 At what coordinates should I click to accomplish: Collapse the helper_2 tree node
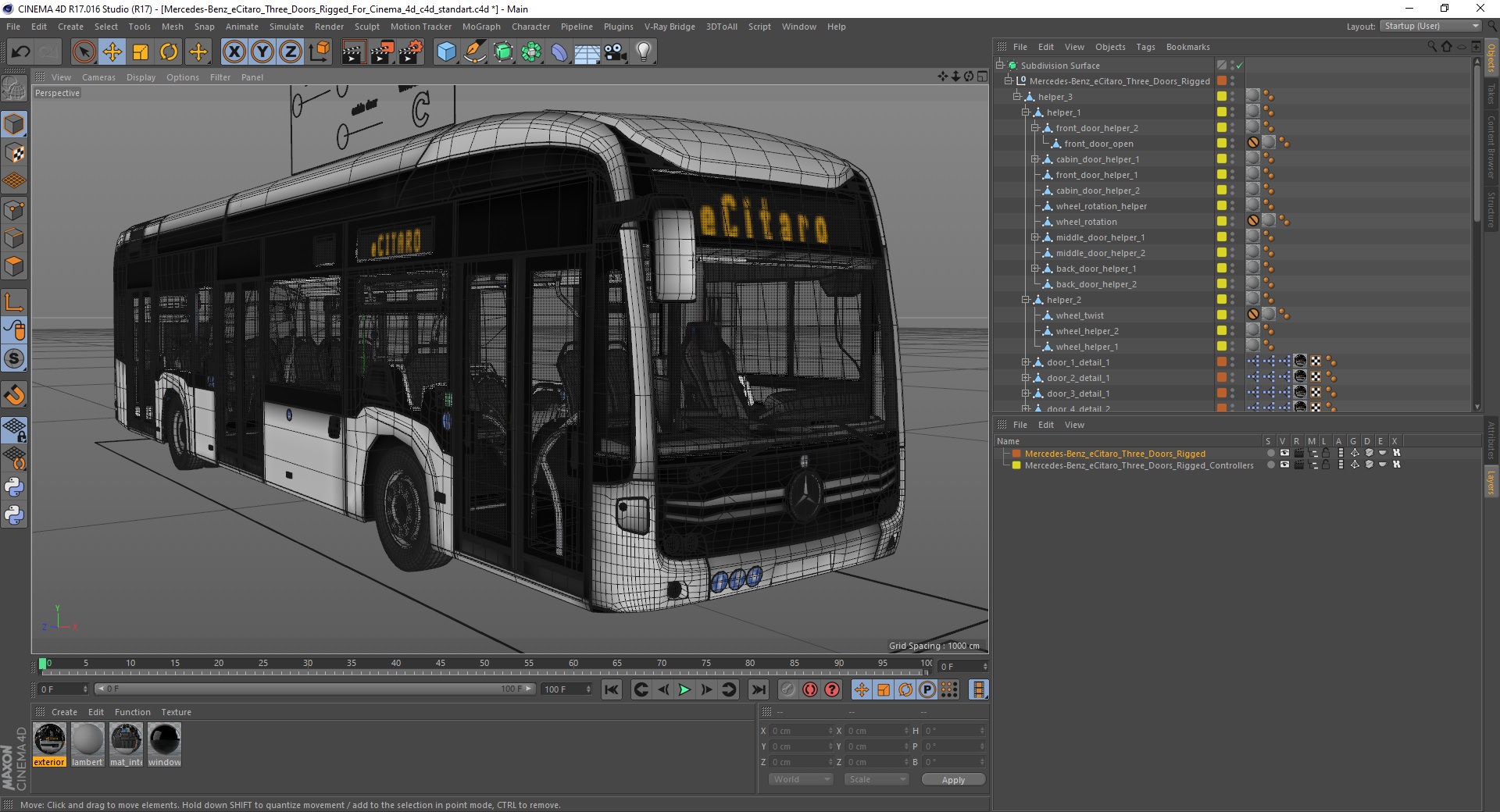click(1026, 300)
